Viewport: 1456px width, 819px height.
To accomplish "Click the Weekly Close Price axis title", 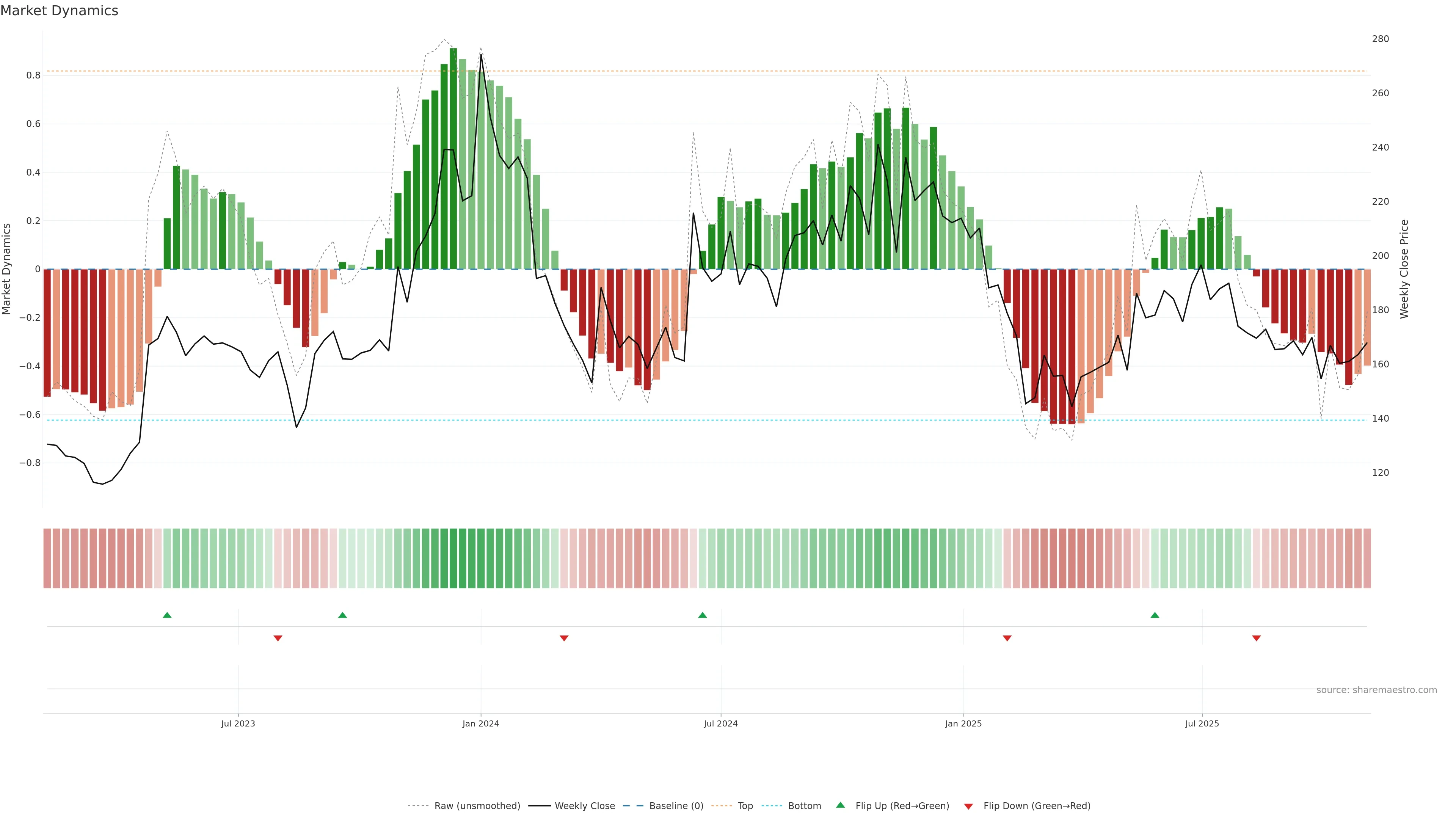I will [1404, 269].
